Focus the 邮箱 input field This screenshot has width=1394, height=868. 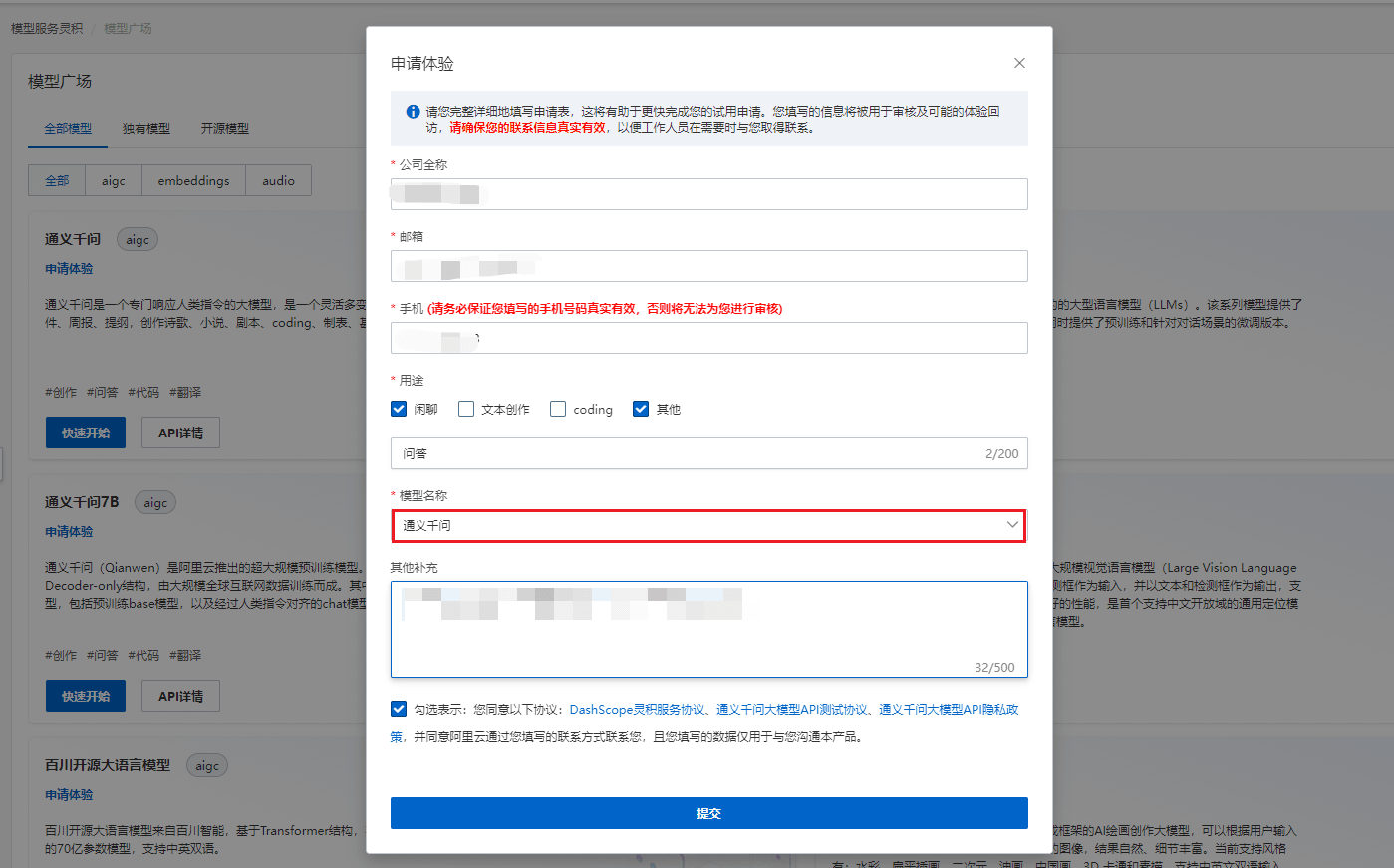(708, 266)
